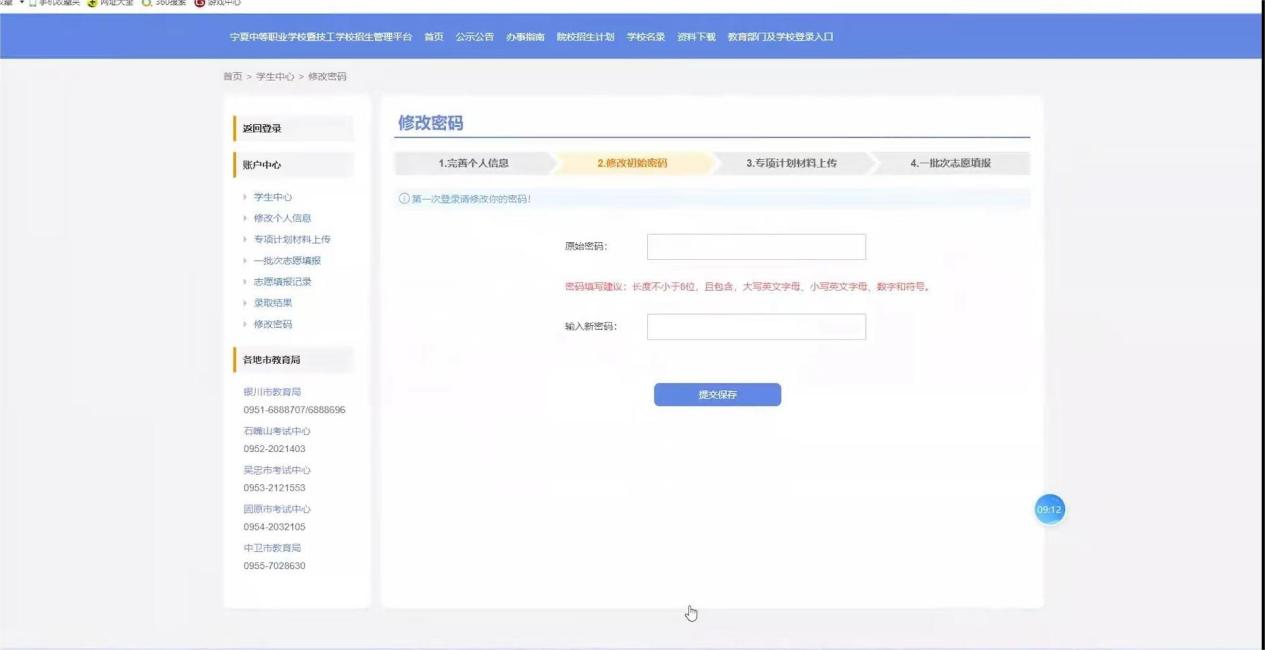Go to 学生中心 via the breadcrumb
The height and width of the screenshot is (650, 1265).
pyautogui.click(x=275, y=77)
